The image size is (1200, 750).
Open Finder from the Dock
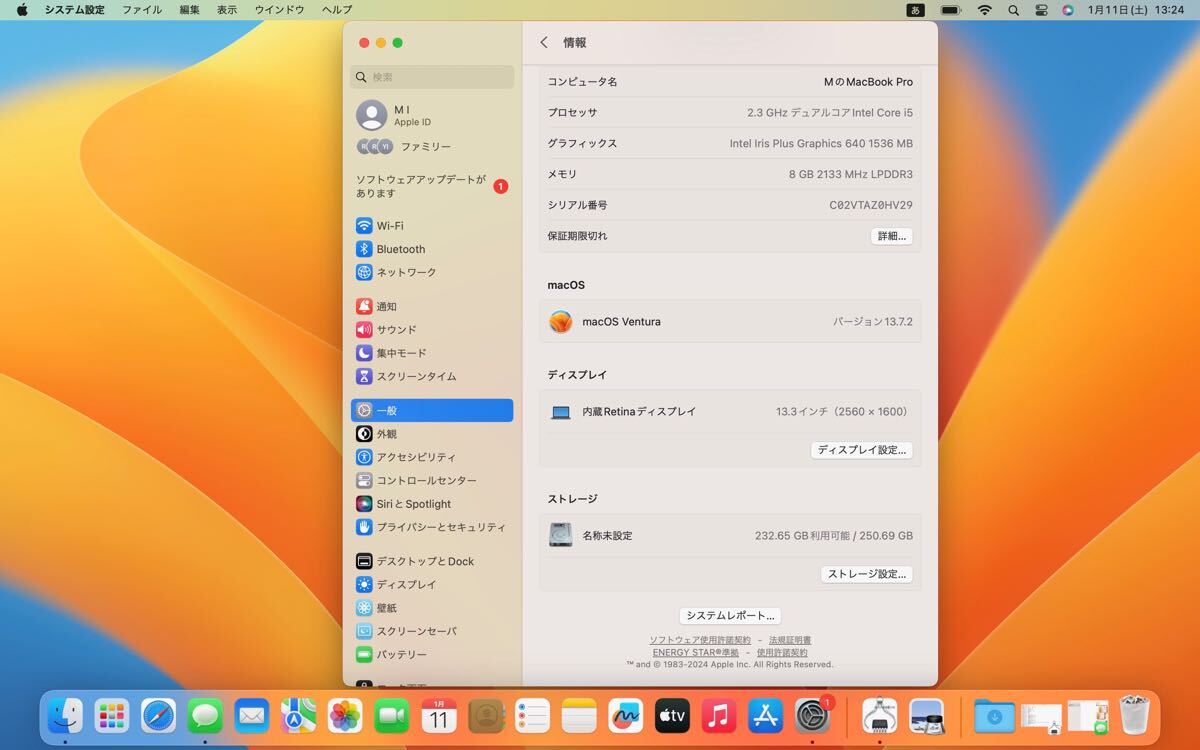tap(66, 715)
